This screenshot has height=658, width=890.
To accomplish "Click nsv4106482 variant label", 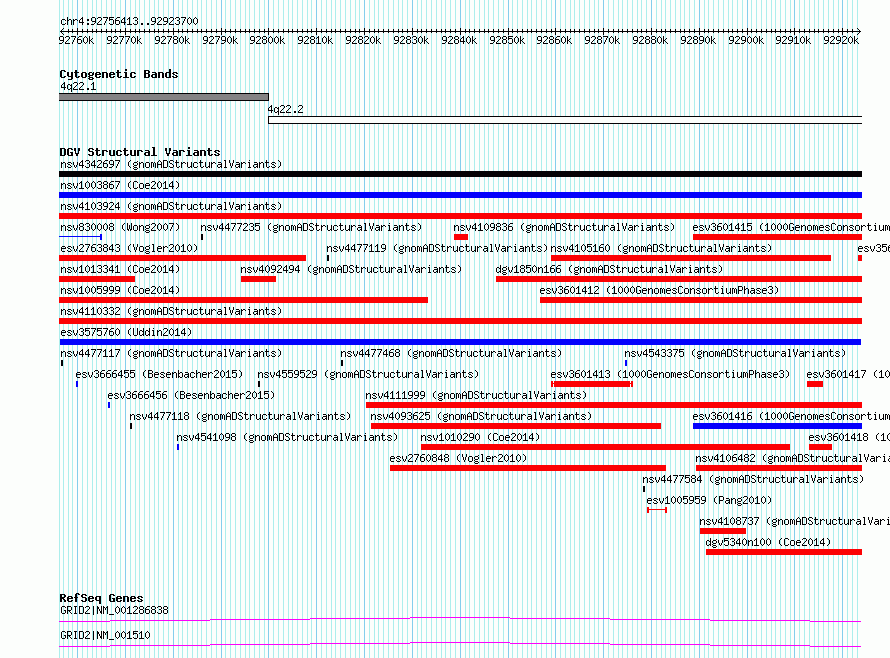I will 792,458.
